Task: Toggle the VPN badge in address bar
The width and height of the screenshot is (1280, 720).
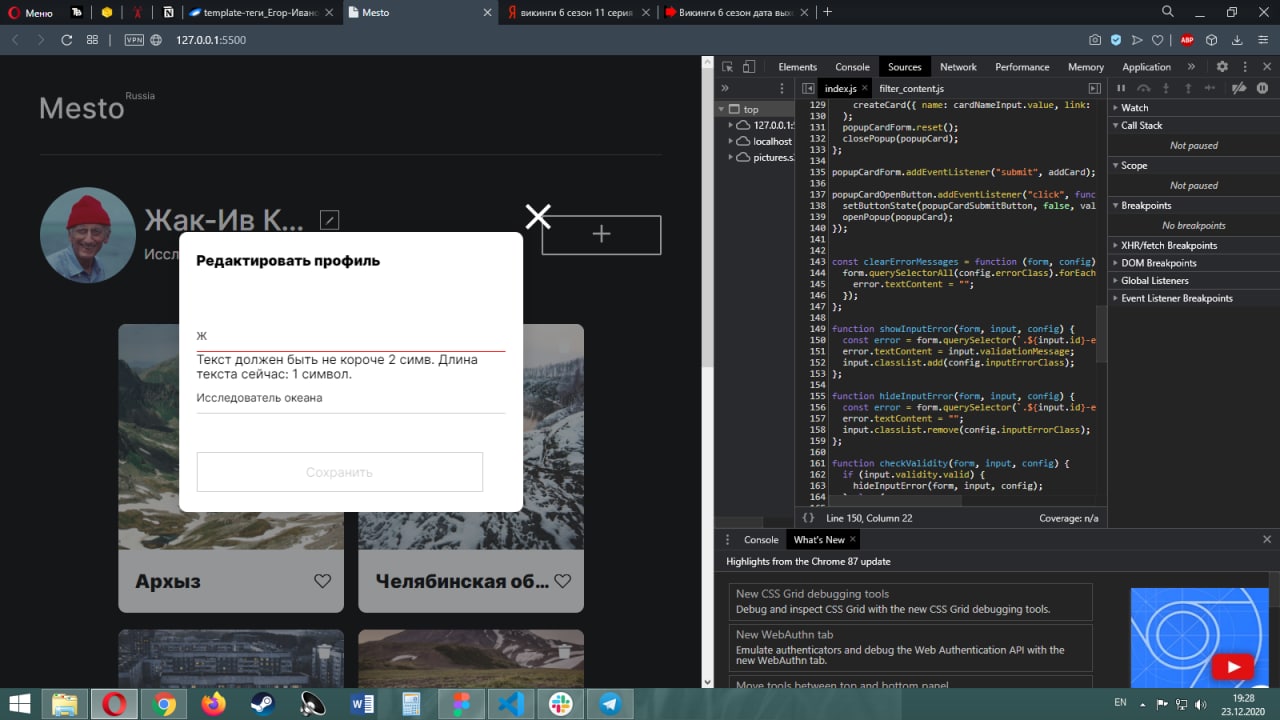Action: [x=134, y=40]
